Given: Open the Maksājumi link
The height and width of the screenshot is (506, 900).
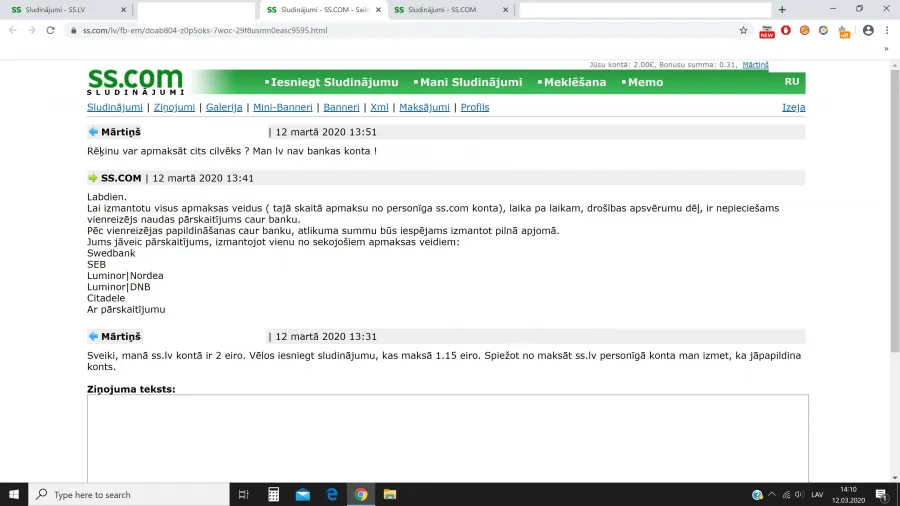Looking at the screenshot, I should pyautogui.click(x=424, y=107).
